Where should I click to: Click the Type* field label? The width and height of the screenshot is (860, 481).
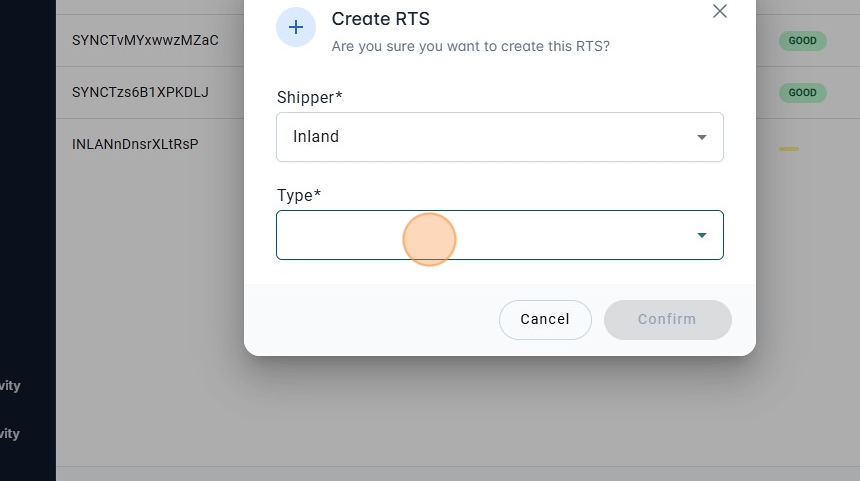(x=299, y=195)
